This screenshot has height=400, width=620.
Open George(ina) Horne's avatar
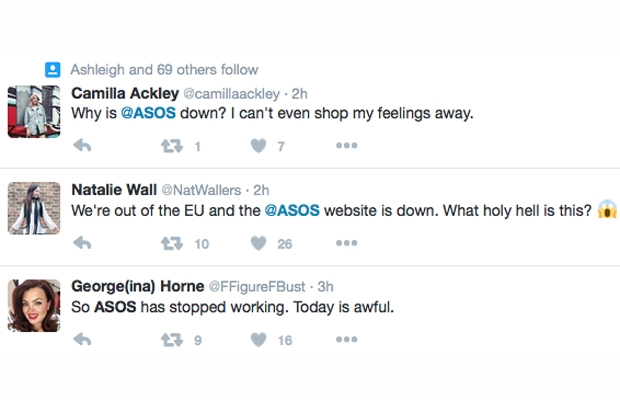click(x=34, y=306)
